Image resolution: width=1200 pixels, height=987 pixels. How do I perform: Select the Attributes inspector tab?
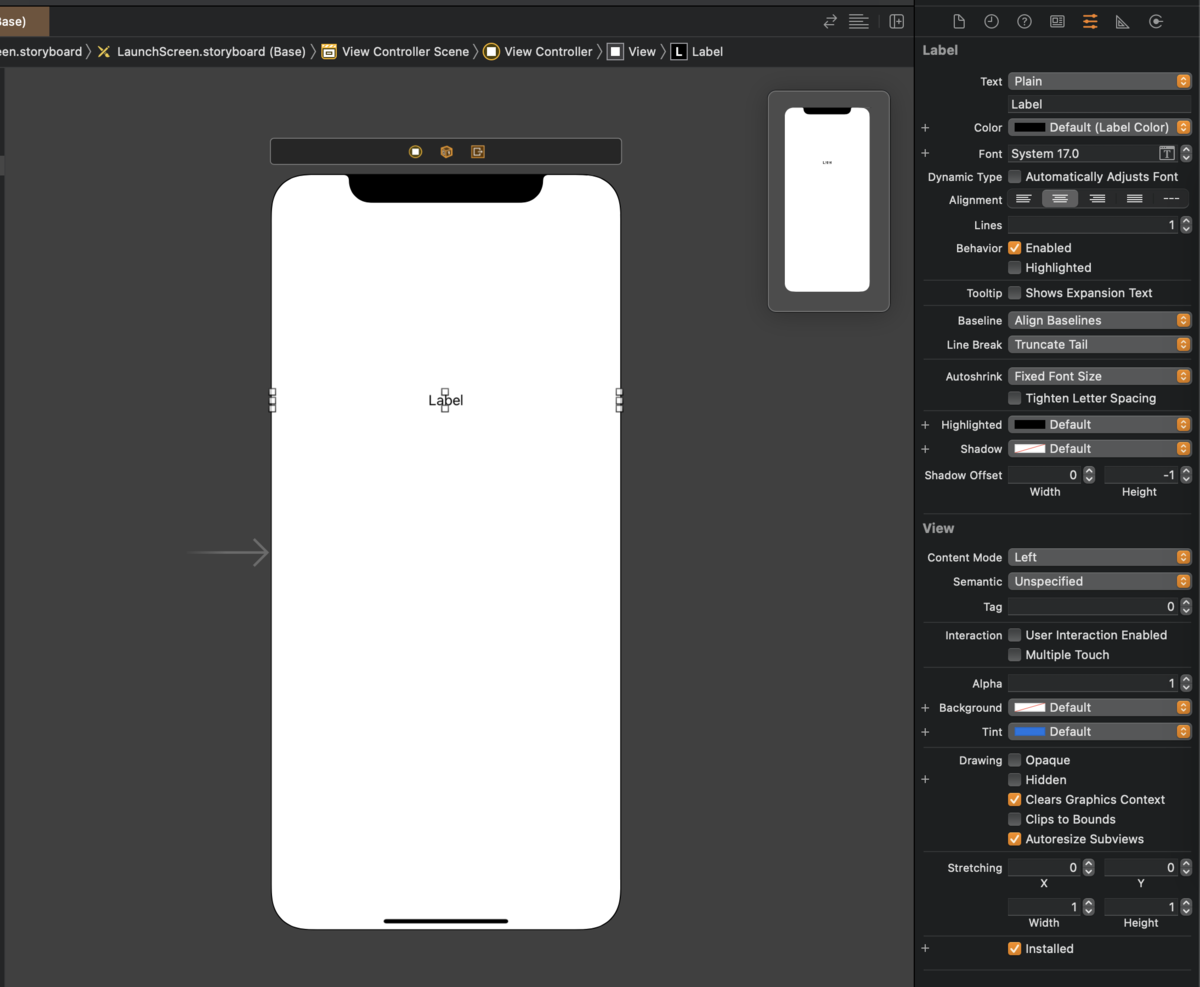(1090, 22)
